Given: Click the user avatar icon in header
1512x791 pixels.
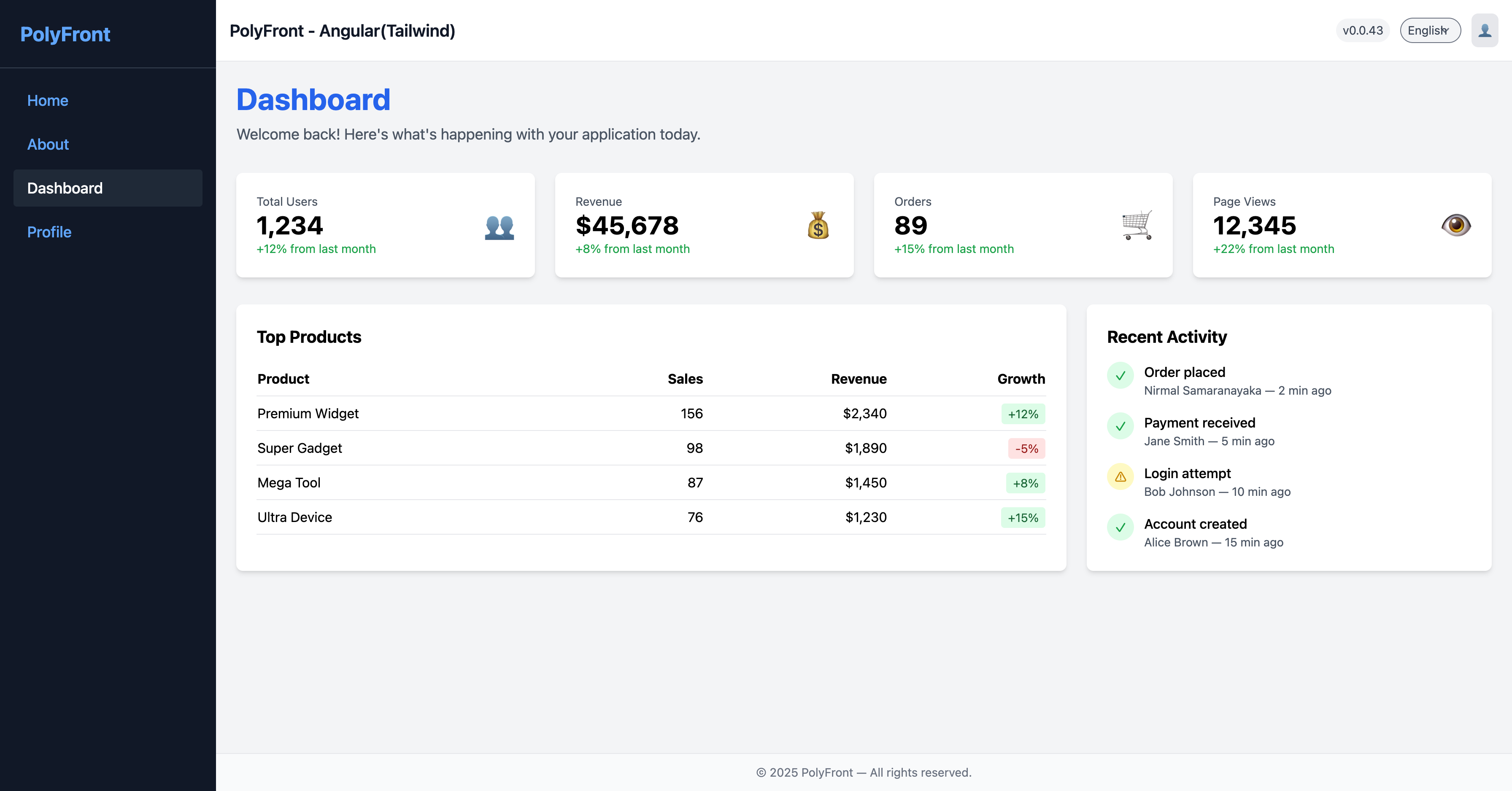Looking at the screenshot, I should 1485,30.
